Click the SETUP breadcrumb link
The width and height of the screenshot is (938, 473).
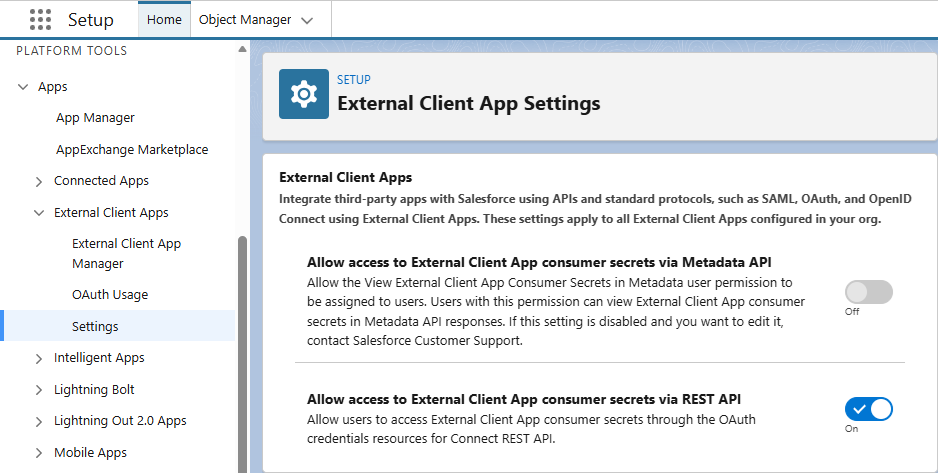tap(354, 80)
